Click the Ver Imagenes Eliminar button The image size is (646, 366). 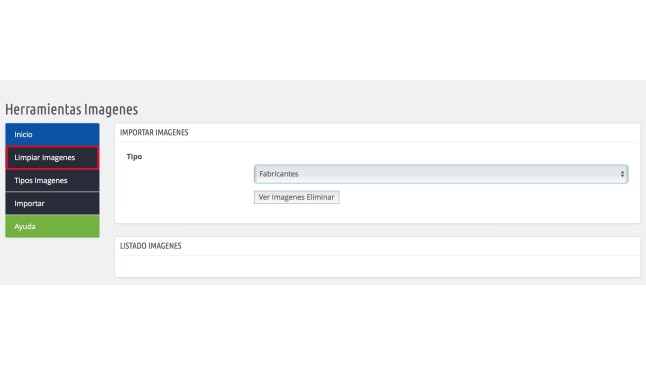[297, 197]
